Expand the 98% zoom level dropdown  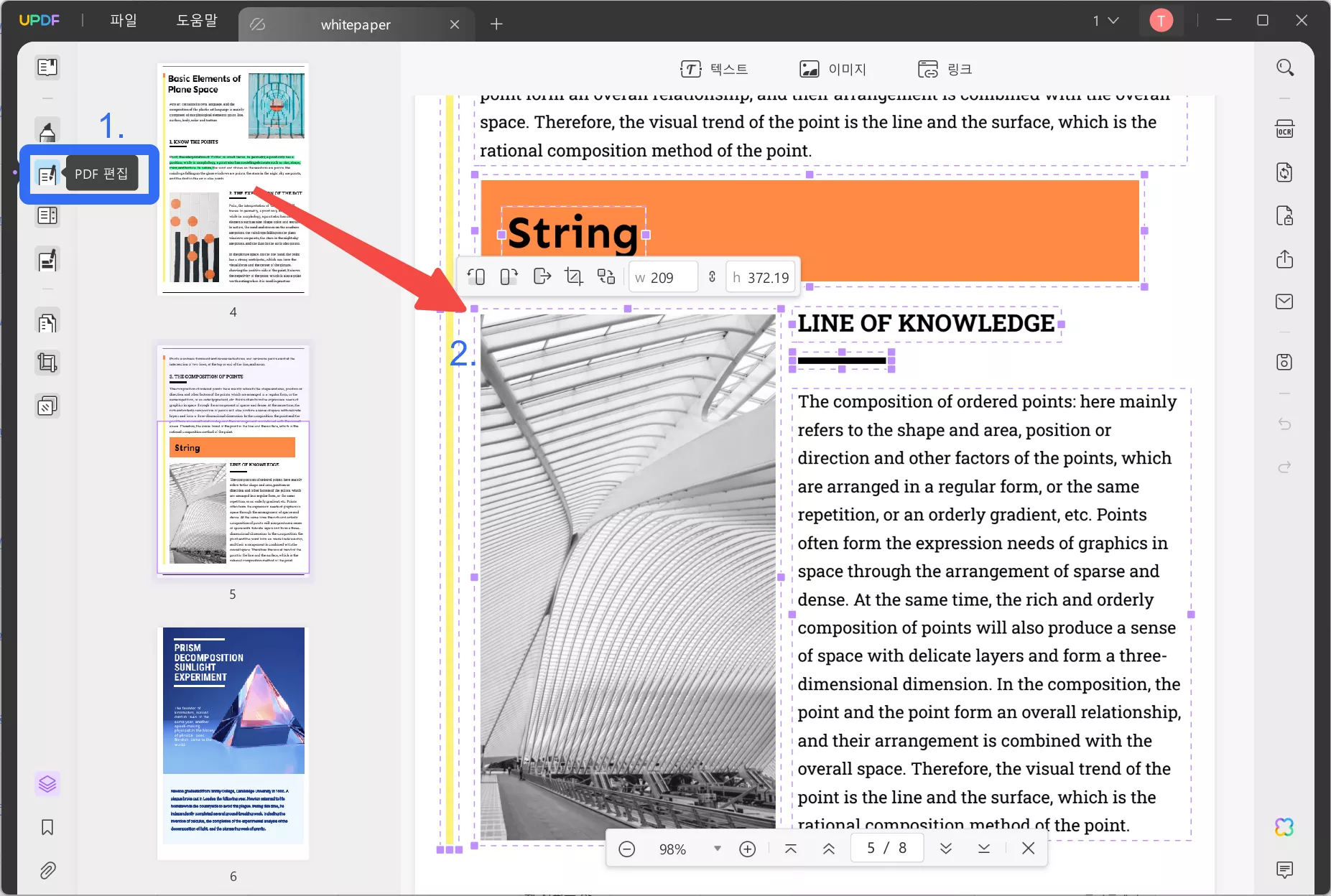click(x=717, y=849)
